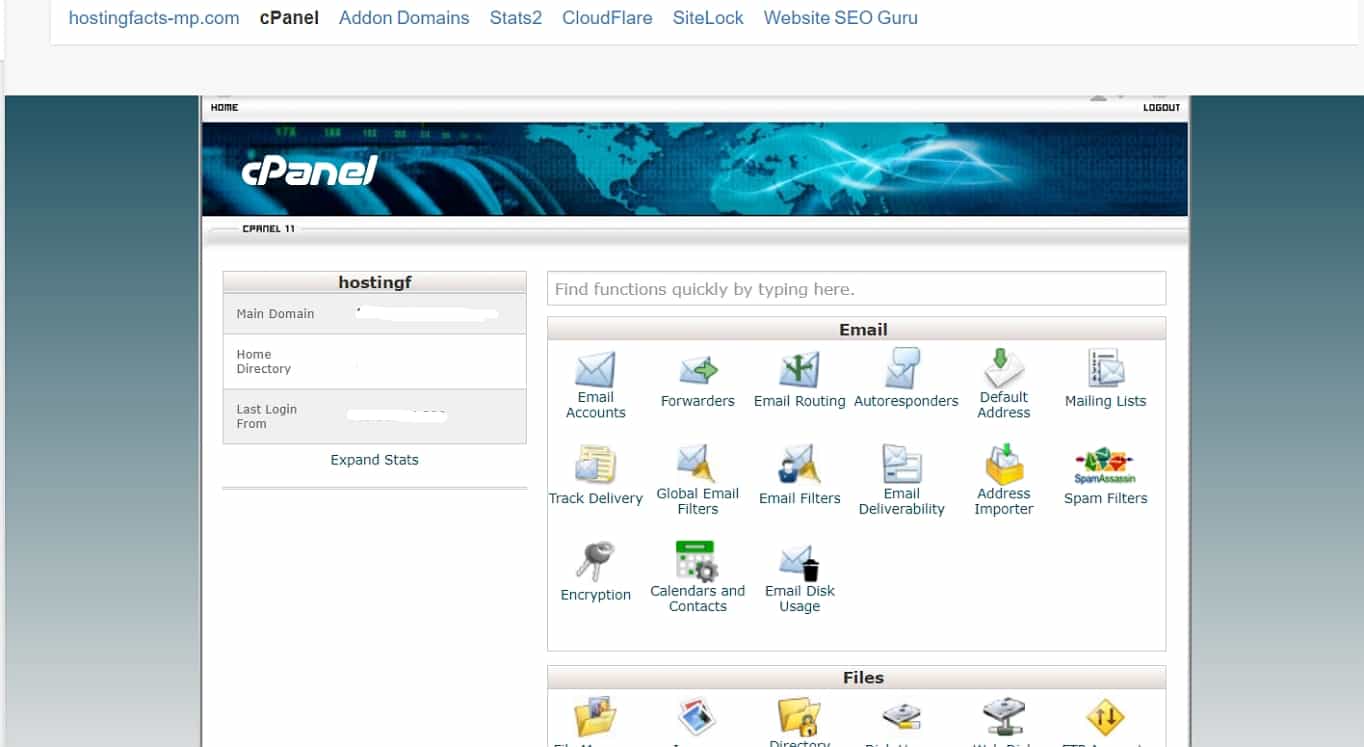Open the Default Address icon
Viewport: 1364px width, 747px height.
click(x=1004, y=368)
